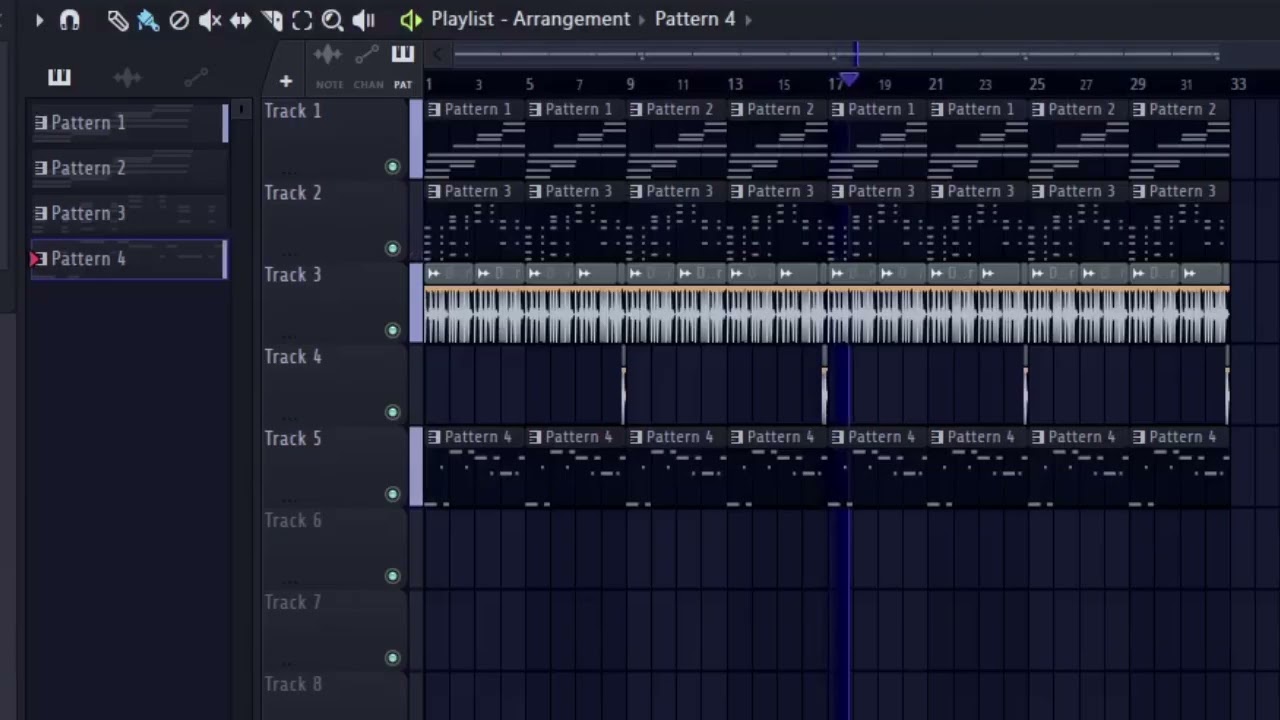Select the Zoom magnifier tool
The height and width of the screenshot is (720, 1280).
[x=333, y=19]
